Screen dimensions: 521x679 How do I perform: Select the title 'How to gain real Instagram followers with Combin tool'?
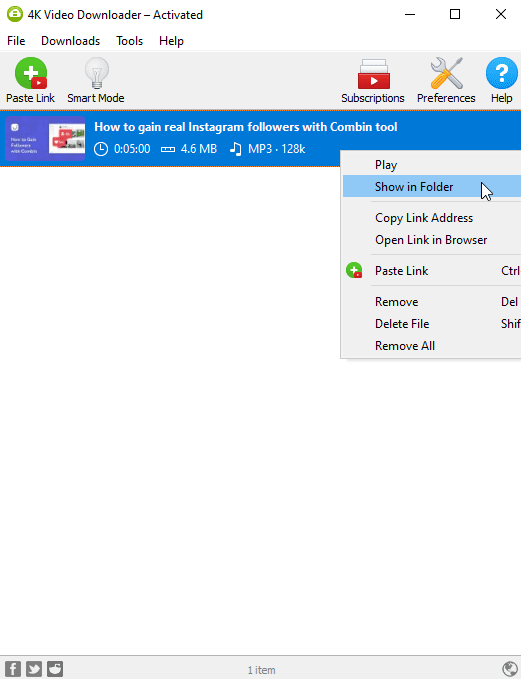[246, 127]
